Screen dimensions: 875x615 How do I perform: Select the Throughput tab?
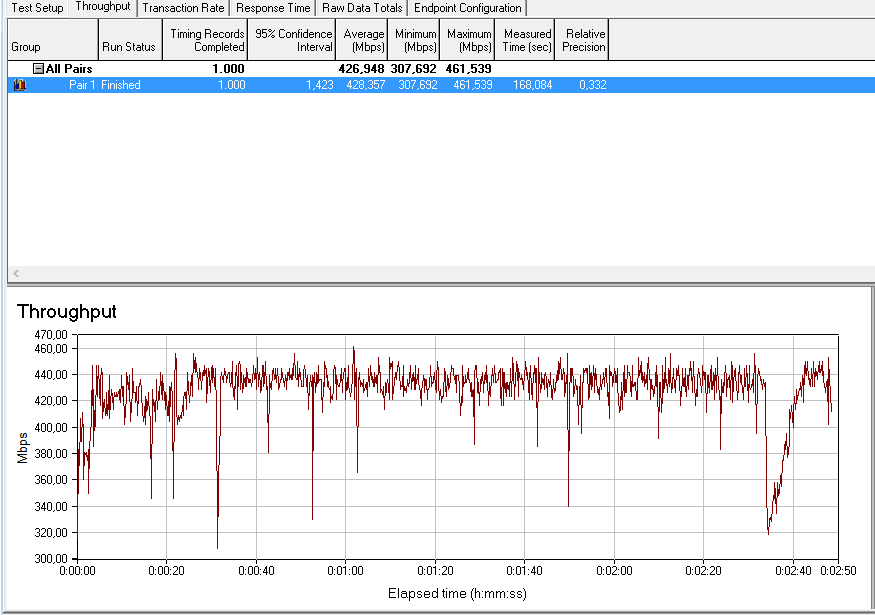(x=103, y=8)
